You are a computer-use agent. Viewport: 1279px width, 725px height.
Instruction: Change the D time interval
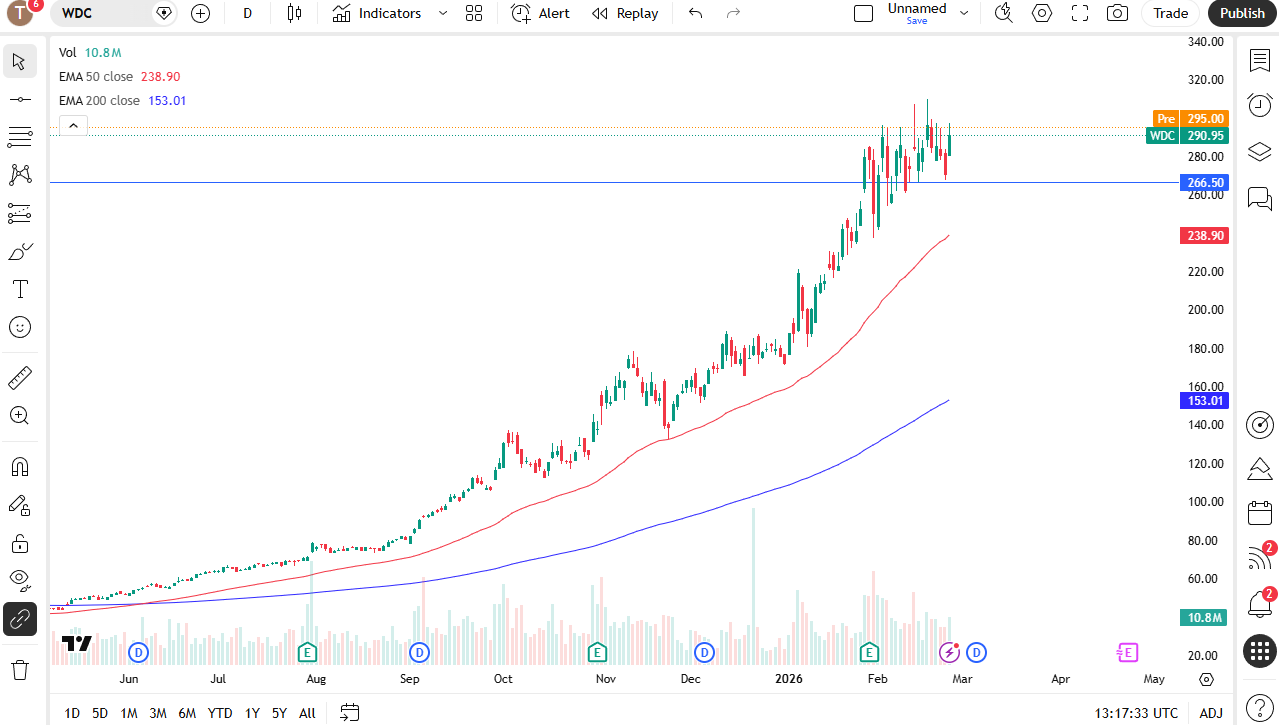click(x=248, y=13)
